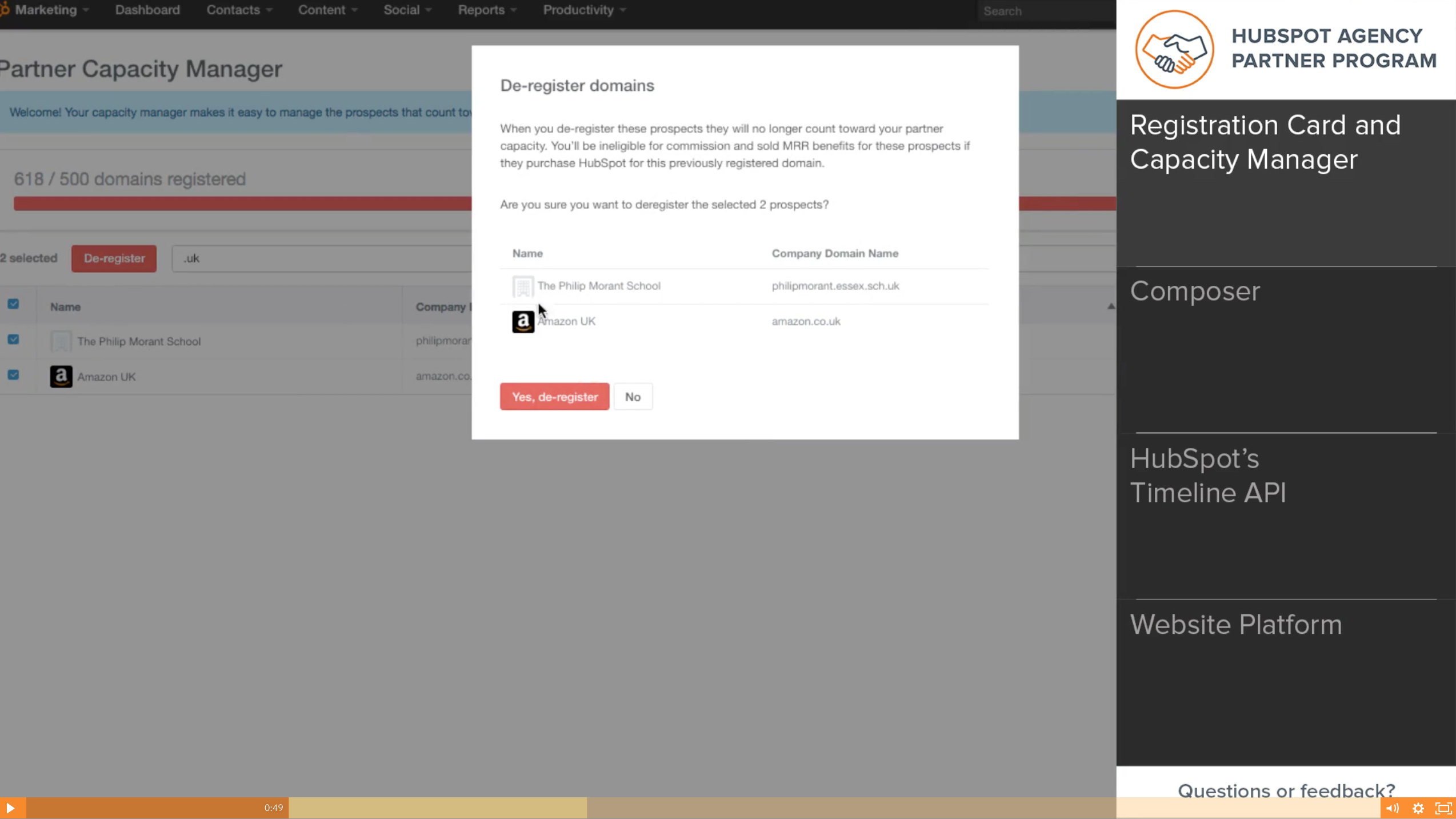Viewport: 1456px width, 819px height.
Task: Click amazon.co.uk domain in the dialog
Action: (806, 321)
